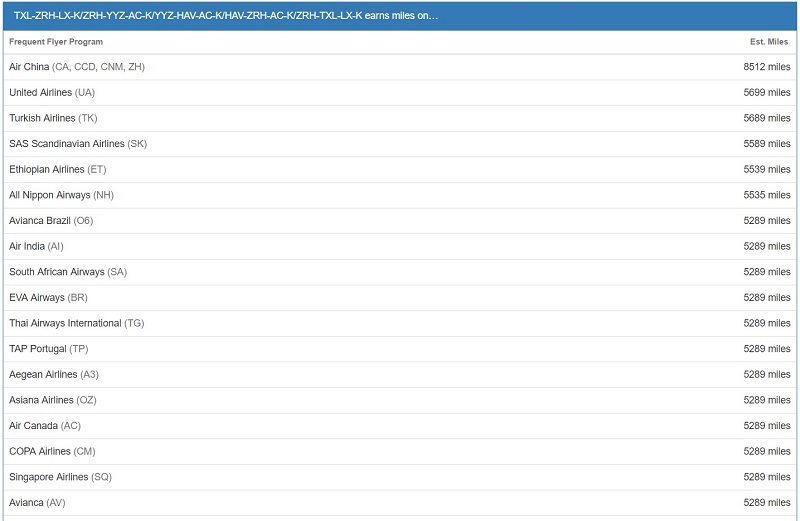Click the TXL-ZRH-LX-K route title in the blue header
This screenshot has width=800, height=521.
(x=226, y=15)
